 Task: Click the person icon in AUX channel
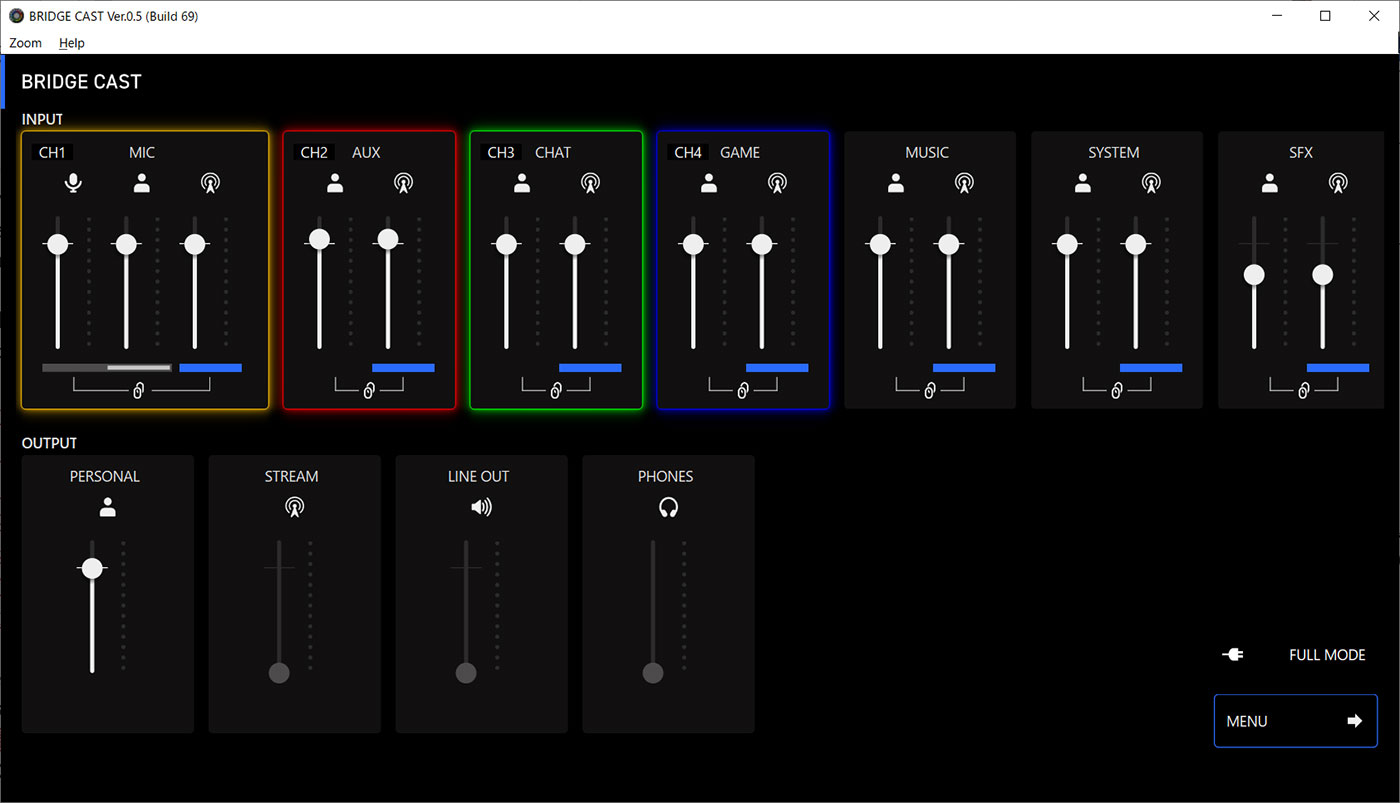click(335, 183)
